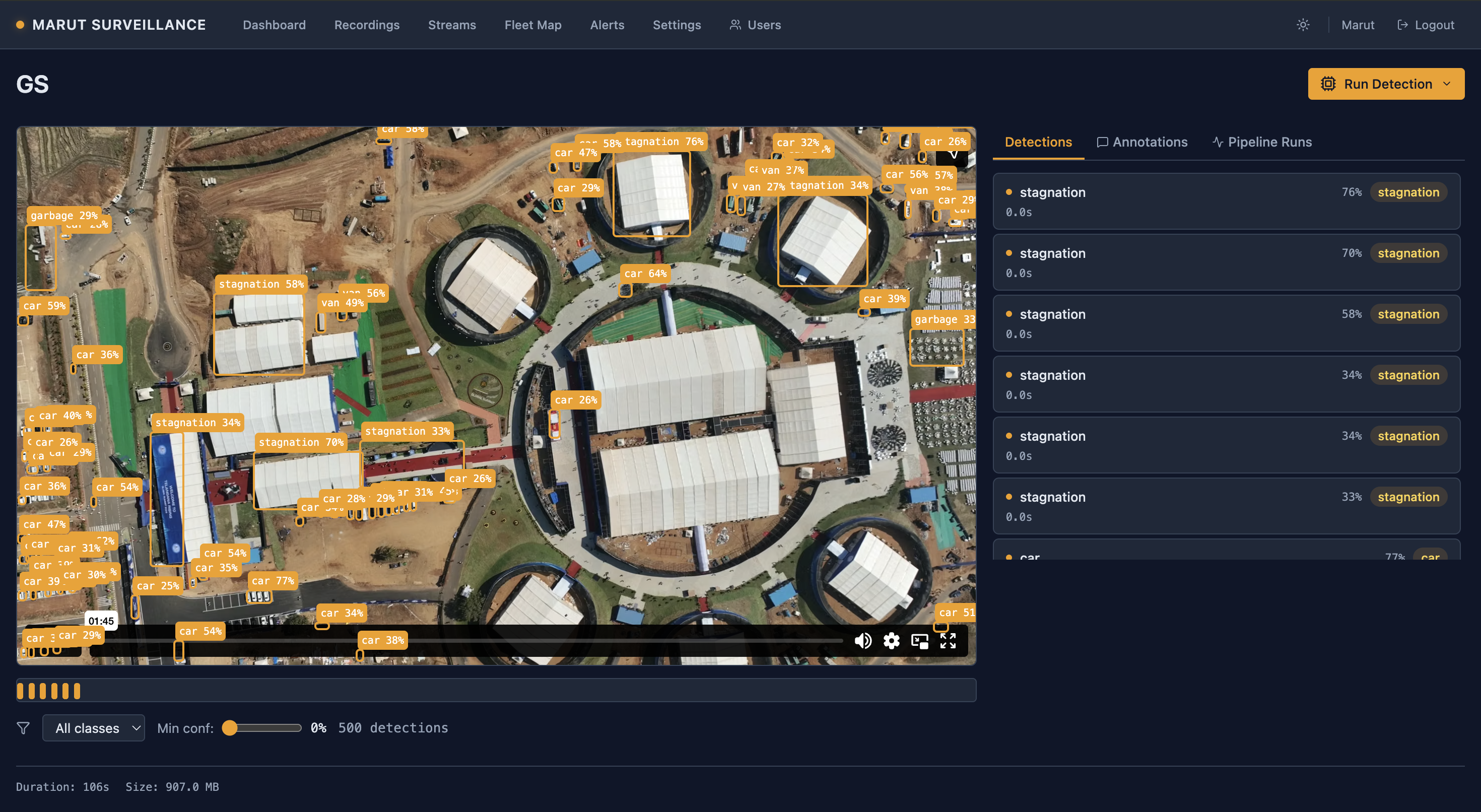Click the filter funnel icon

point(23,728)
